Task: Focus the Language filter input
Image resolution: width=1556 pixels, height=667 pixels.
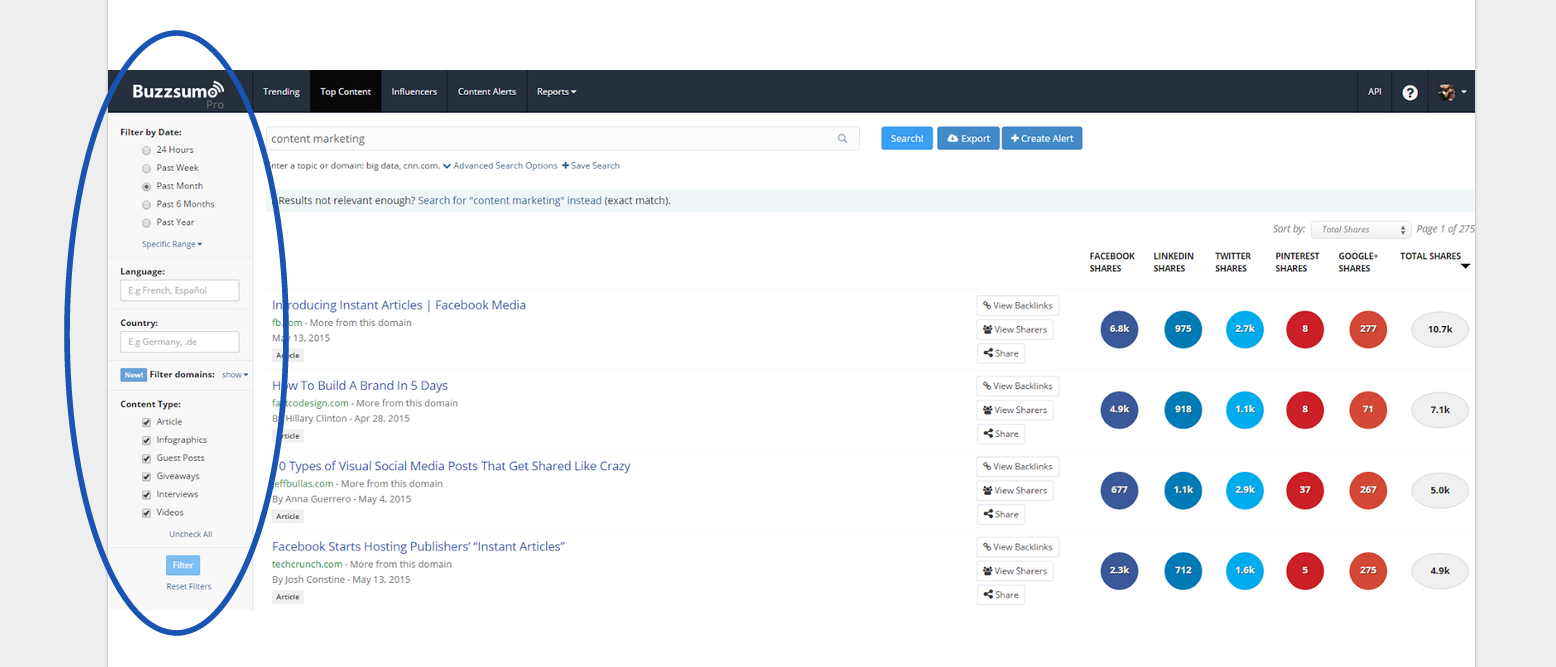Action: (180, 290)
